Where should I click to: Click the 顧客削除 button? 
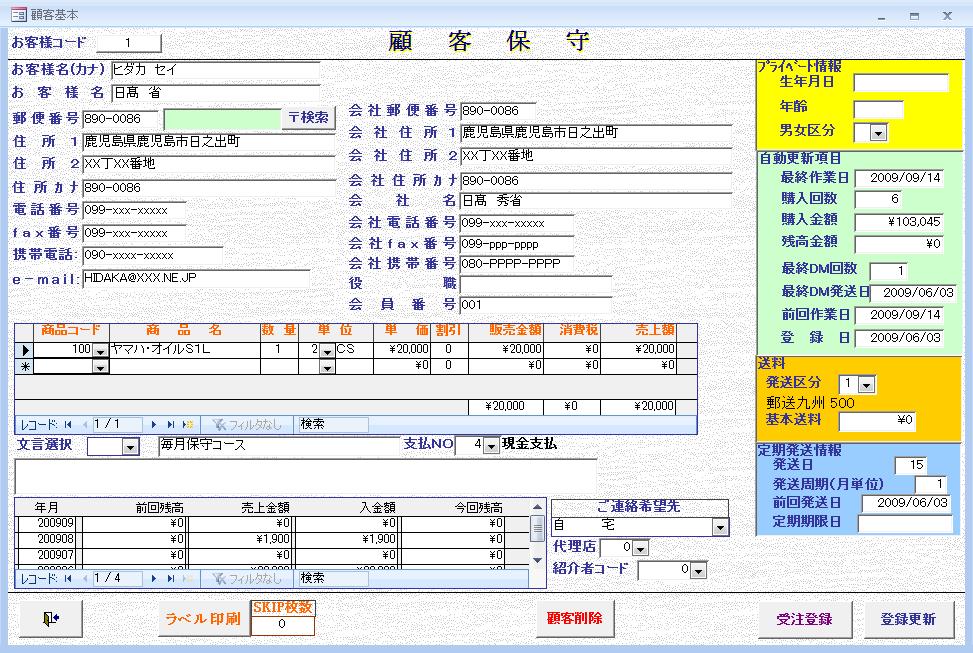coord(575,618)
